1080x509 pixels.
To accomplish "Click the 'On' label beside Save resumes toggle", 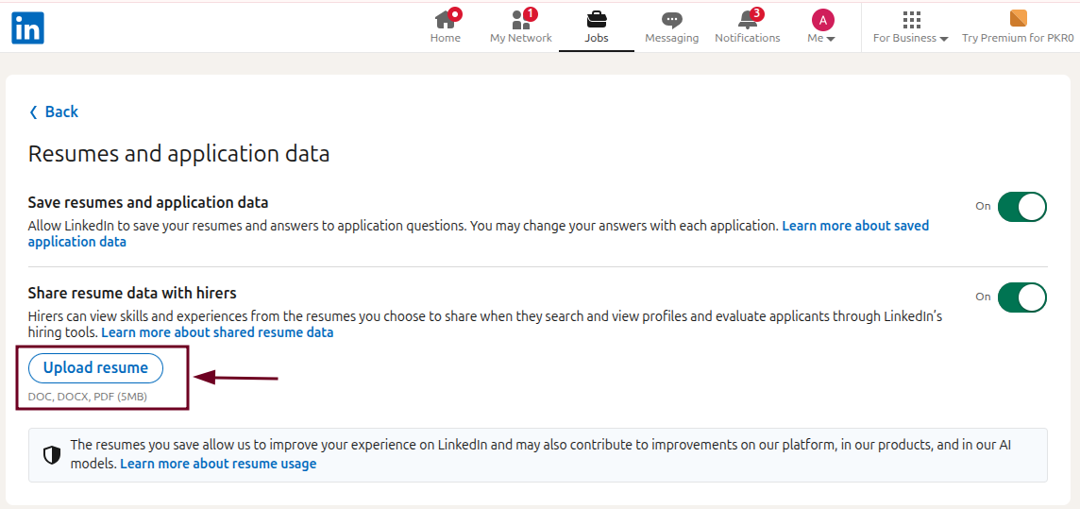I will pyautogui.click(x=983, y=206).
